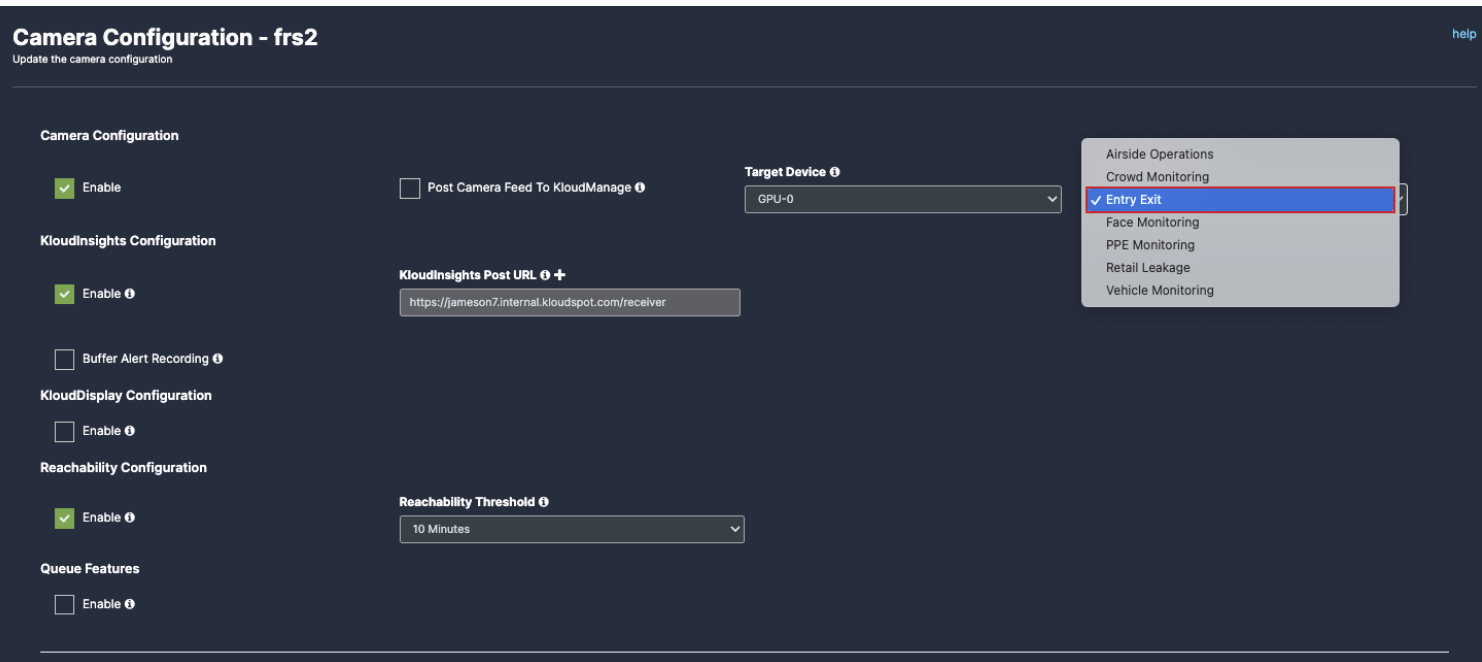Click info icon beside Buffer Alert Recording
The width and height of the screenshot is (1482, 662).
pos(218,358)
